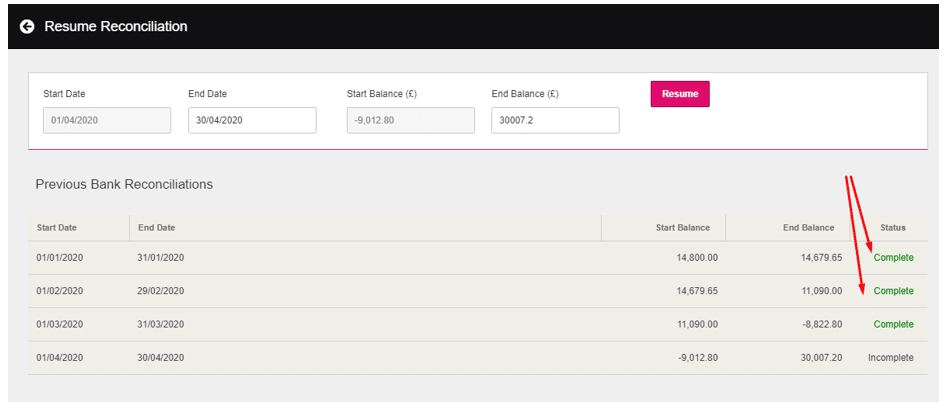This screenshot has height=404, width=946.
Task: Click the Start Balance field
Action: (410, 120)
